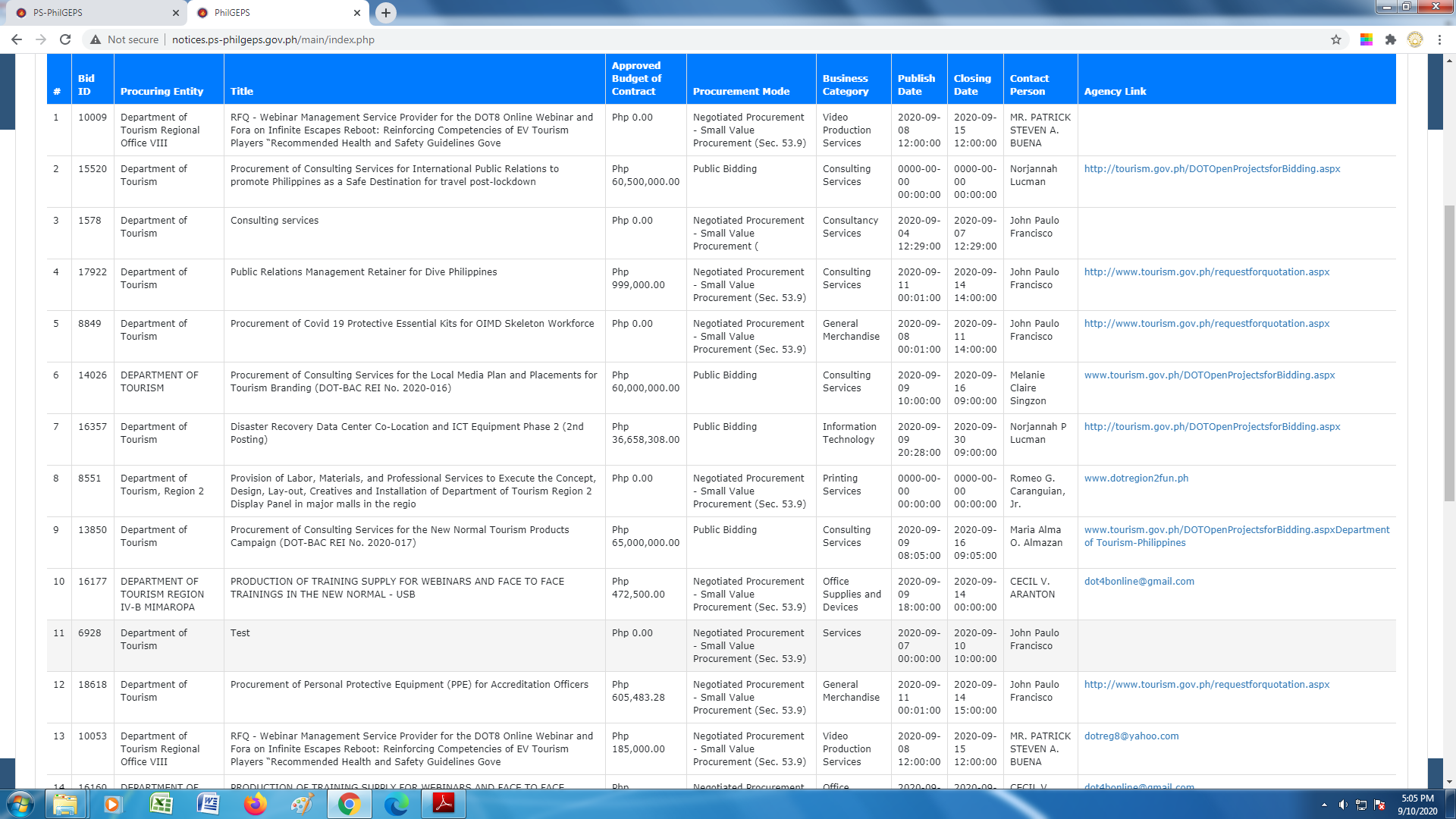The width and height of the screenshot is (1456, 819).
Task: Click the Action Center flag icon
Action: [x=1379, y=805]
